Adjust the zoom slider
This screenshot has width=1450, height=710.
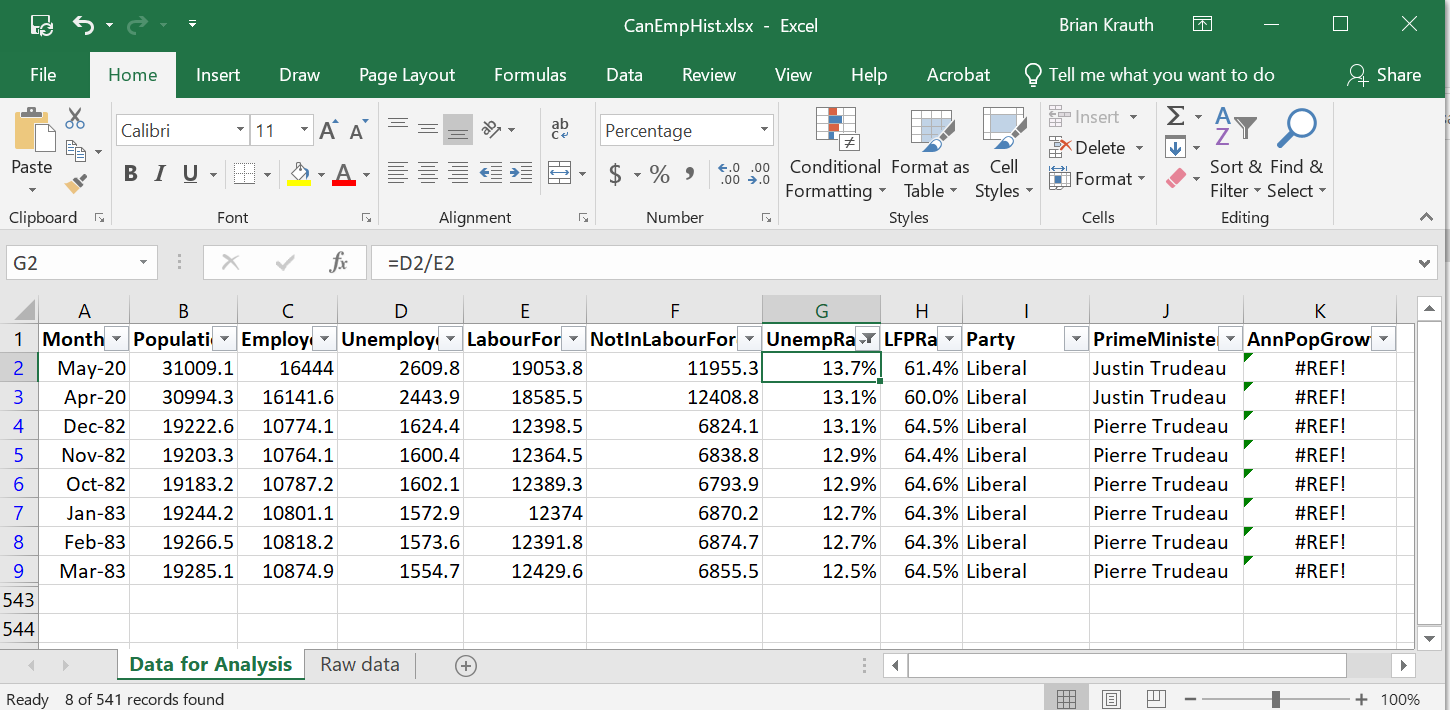[x=1274, y=697]
